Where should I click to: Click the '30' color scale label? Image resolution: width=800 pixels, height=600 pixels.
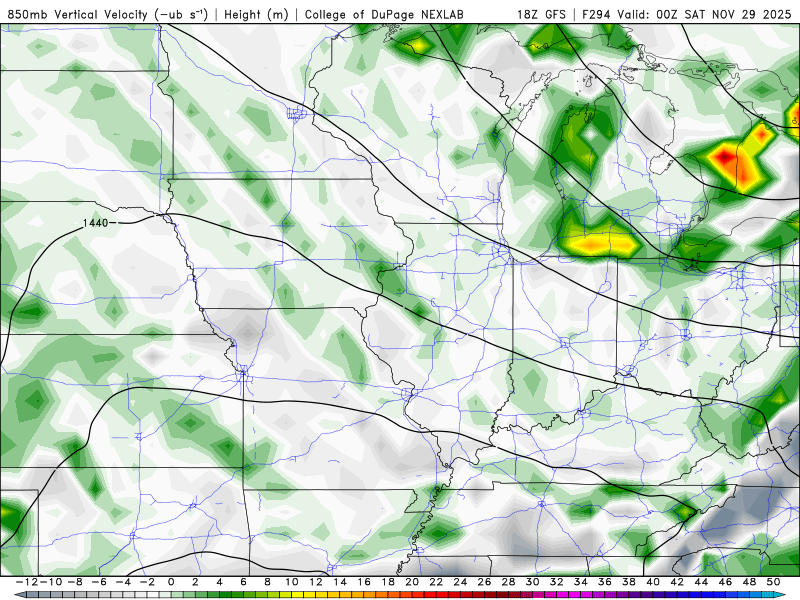(533, 582)
